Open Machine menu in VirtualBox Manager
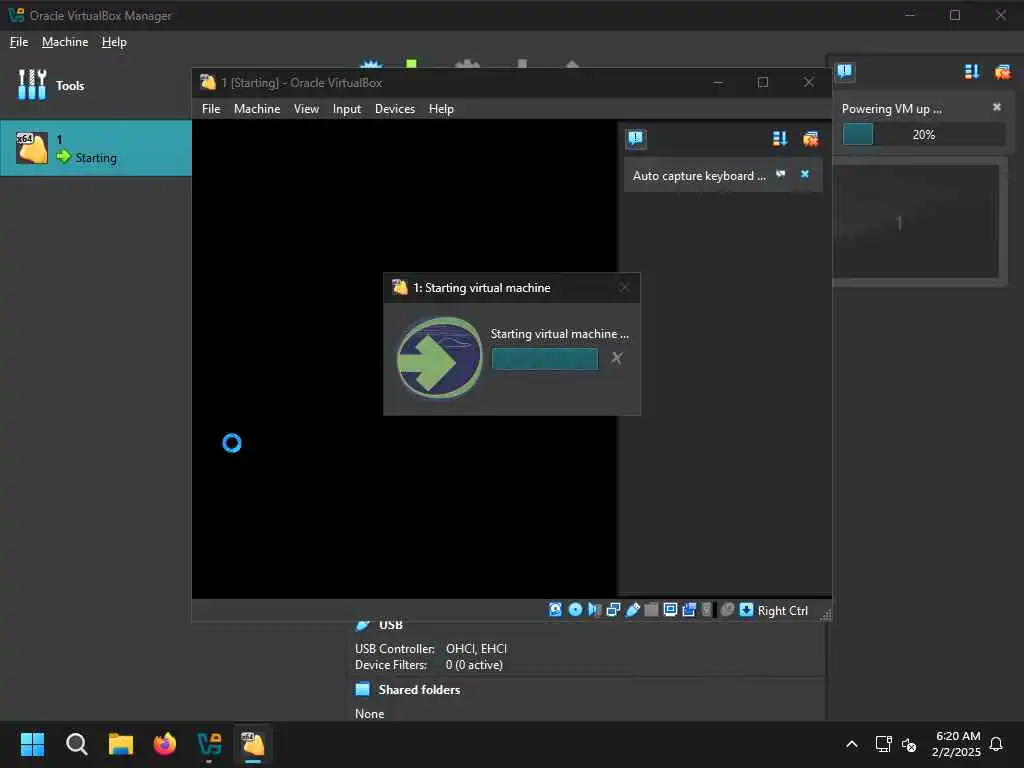The image size is (1024, 768). point(65,42)
